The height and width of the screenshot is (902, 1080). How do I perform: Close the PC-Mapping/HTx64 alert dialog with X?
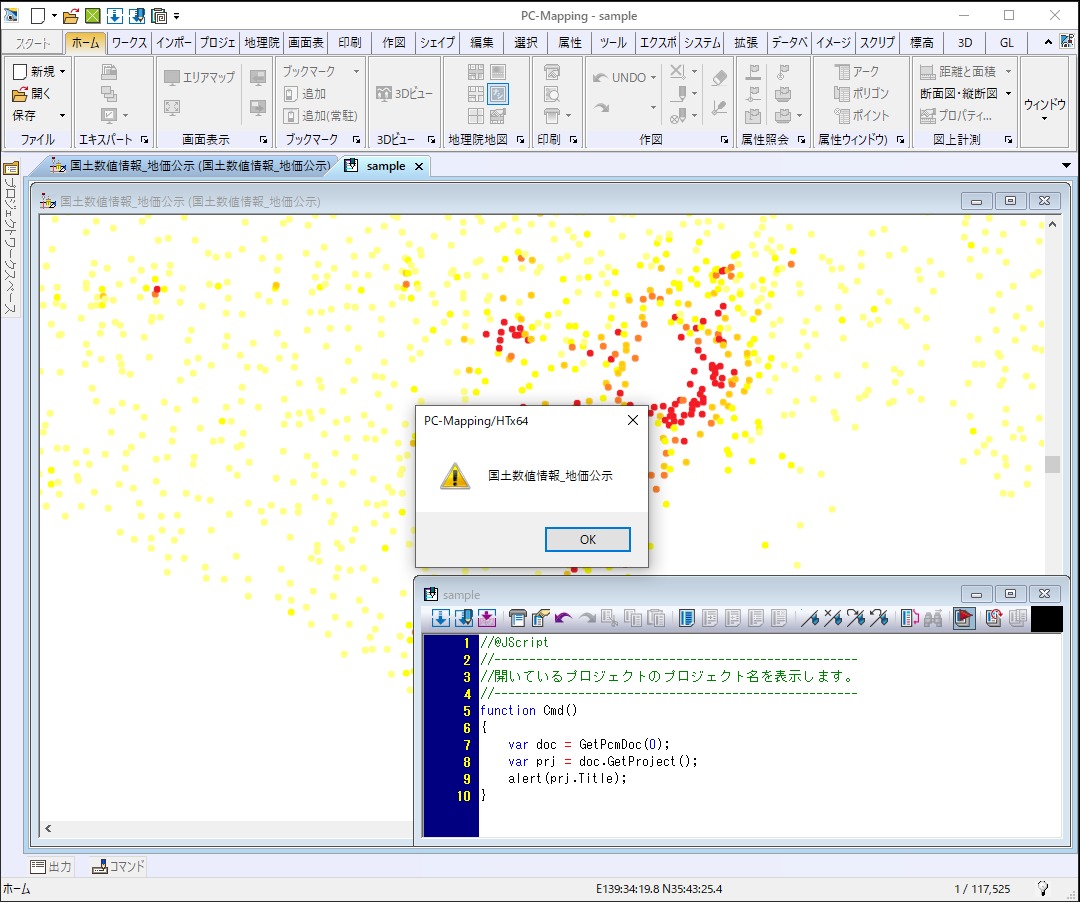(633, 420)
